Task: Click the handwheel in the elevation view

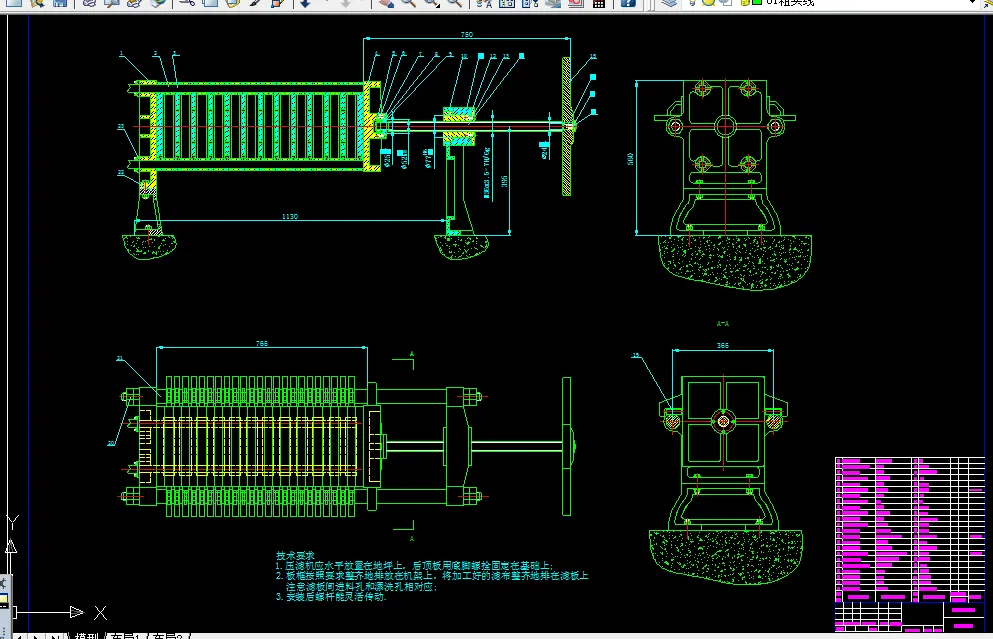Action: coord(567,126)
